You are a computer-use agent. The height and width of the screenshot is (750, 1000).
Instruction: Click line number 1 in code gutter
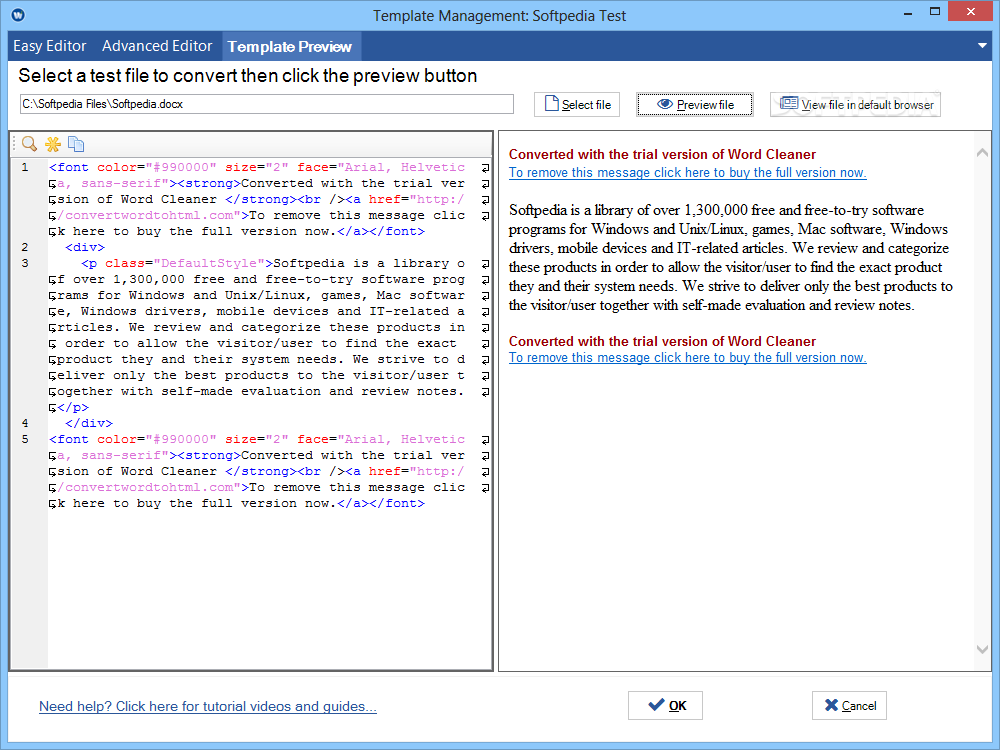click(x=25, y=168)
